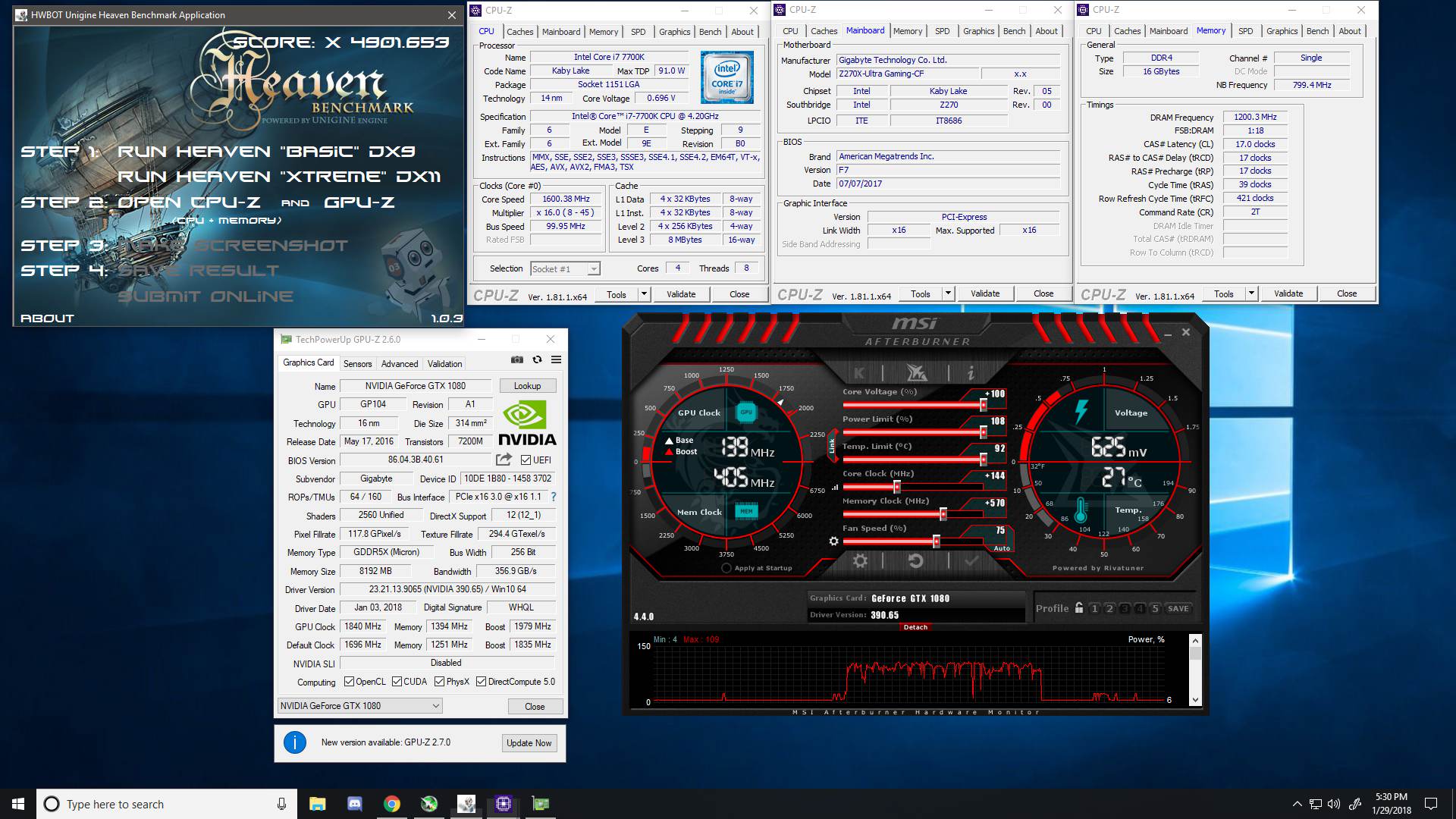
Task: Select Afterburner profile slot 5
Action: click(1155, 608)
